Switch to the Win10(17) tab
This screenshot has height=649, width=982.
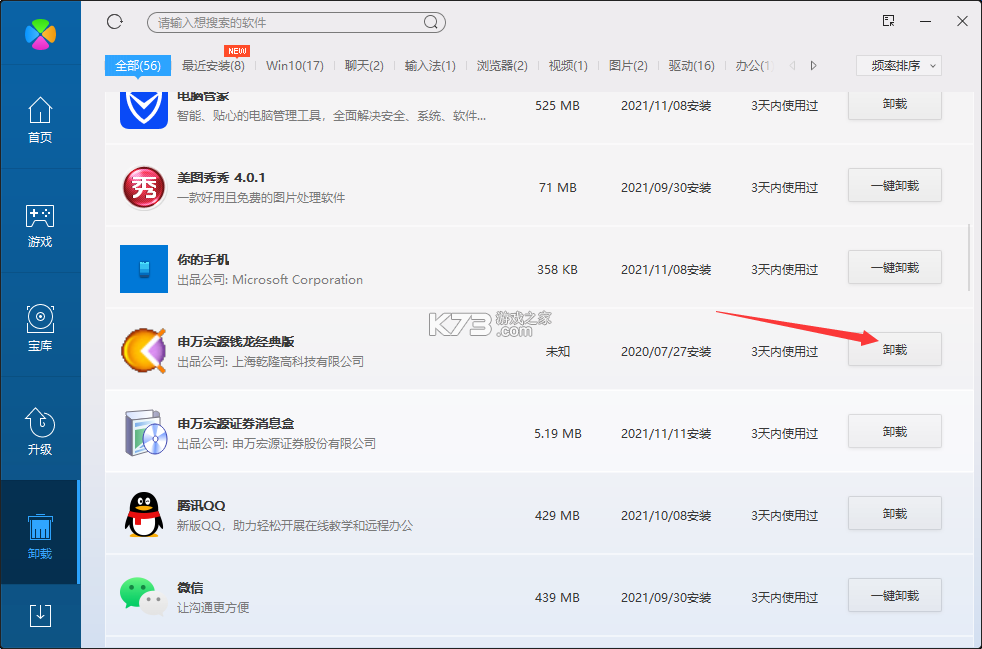tap(295, 66)
